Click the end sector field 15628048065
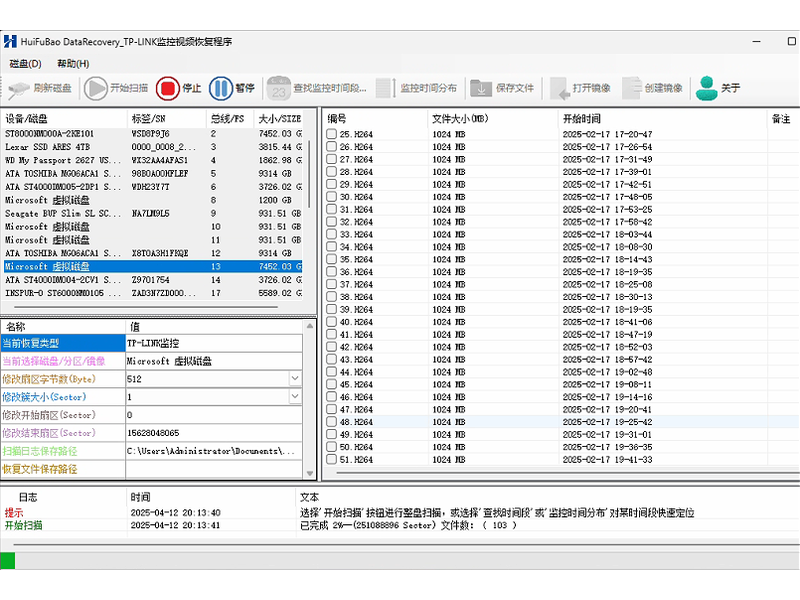 pyautogui.click(x=214, y=433)
